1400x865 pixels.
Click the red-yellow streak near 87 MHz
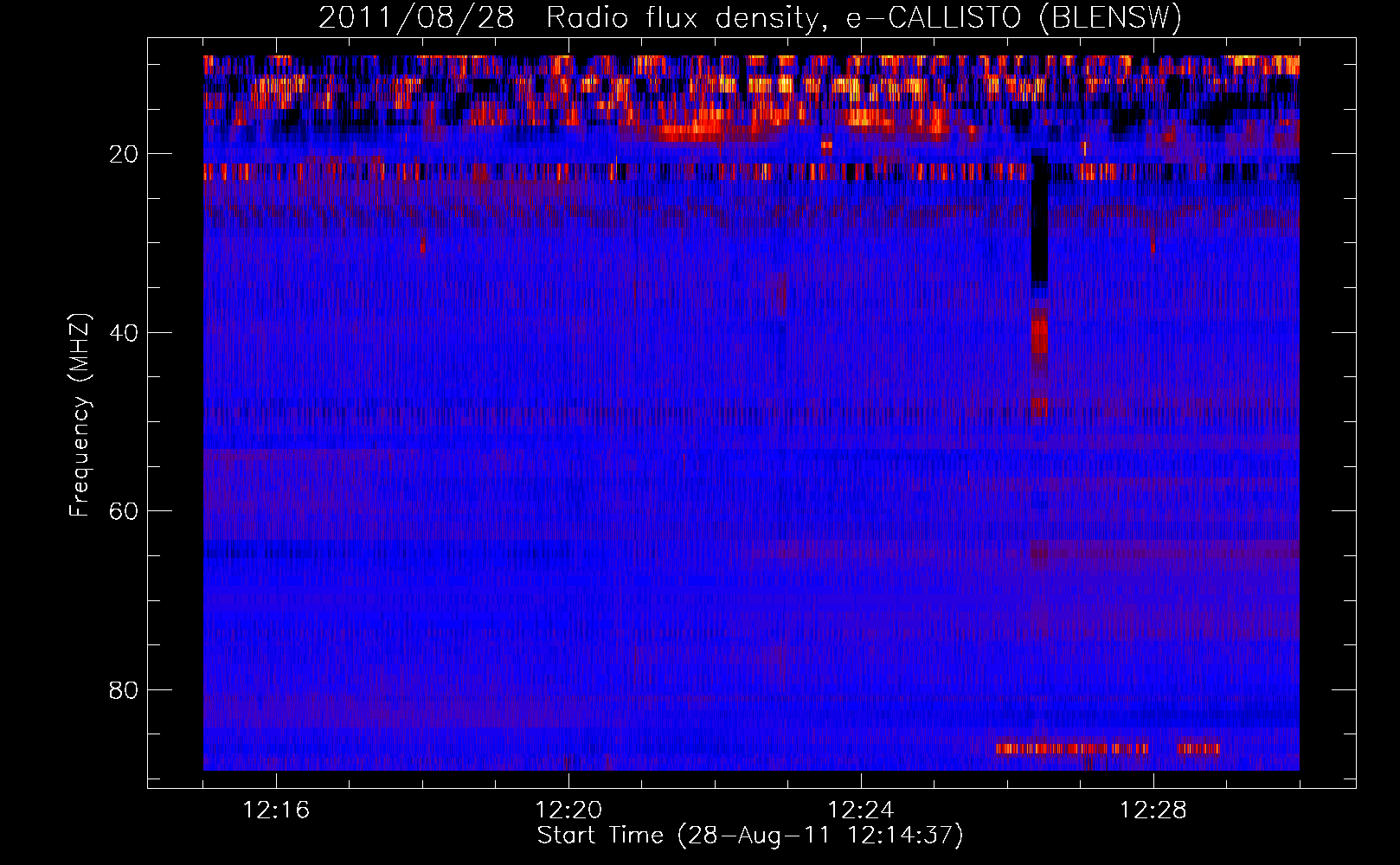point(1108,748)
